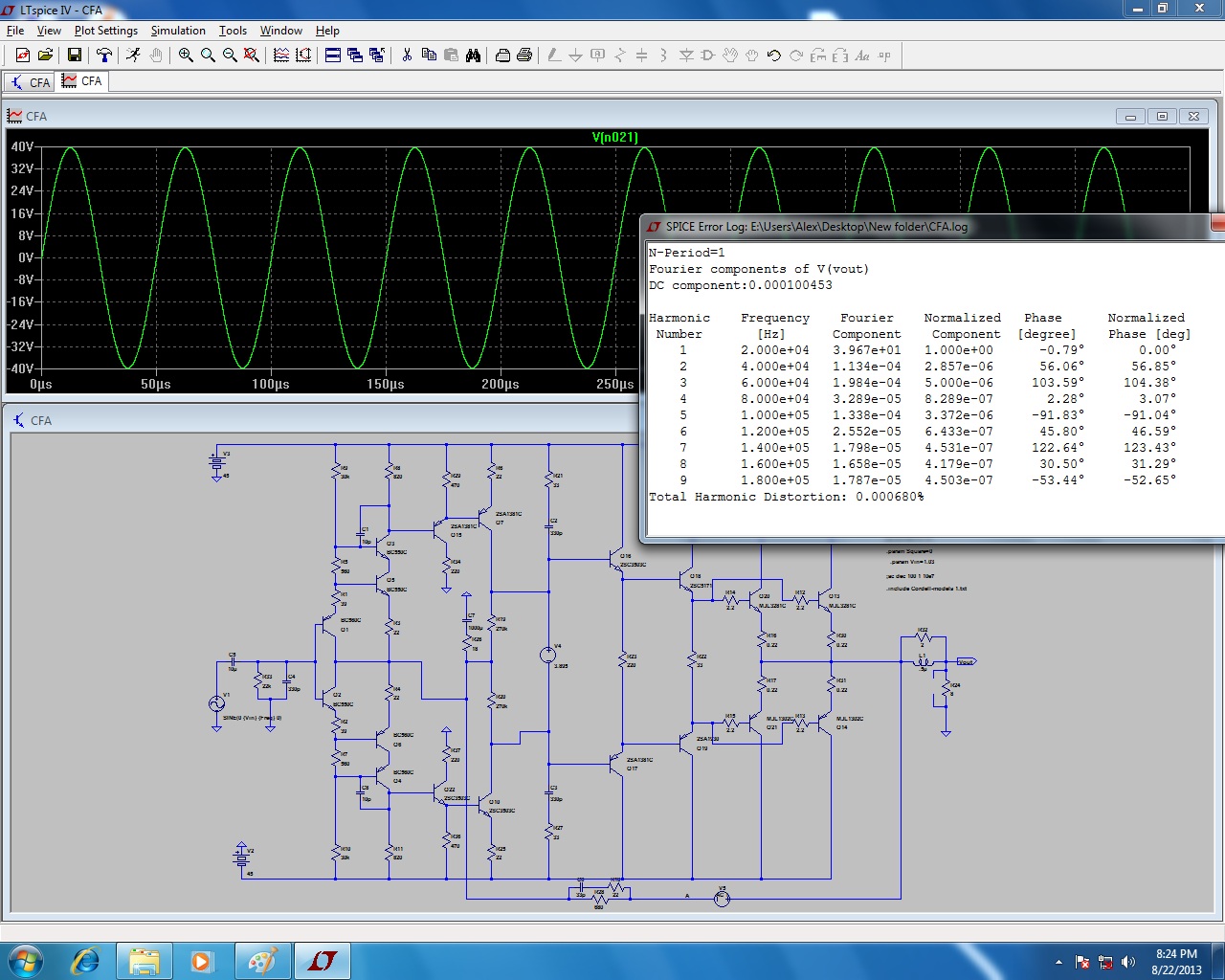The image size is (1225, 980).
Task: Select the component gate icon
Action: click(x=708, y=56)
